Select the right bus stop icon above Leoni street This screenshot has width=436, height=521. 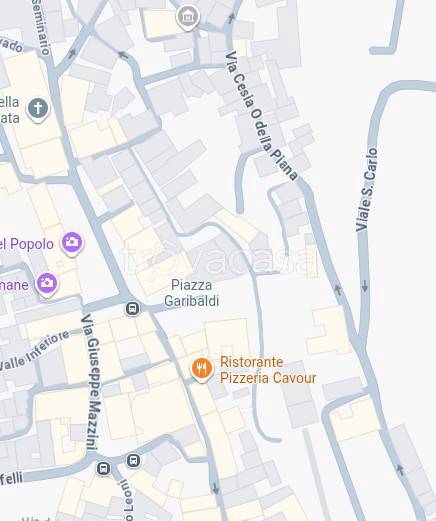(134, 461)
